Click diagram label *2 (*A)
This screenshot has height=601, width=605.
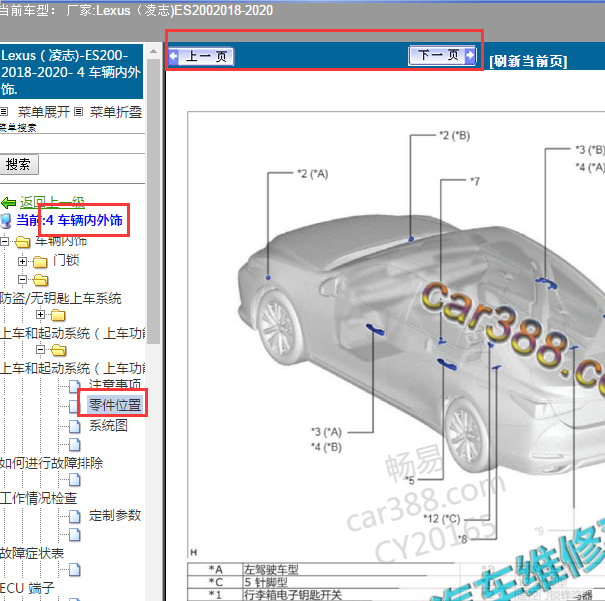(313, 174)
